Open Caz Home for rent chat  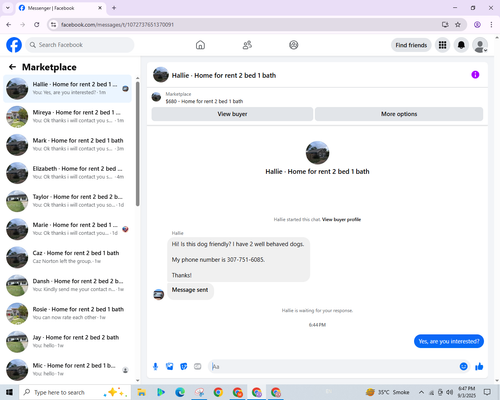pos(67,257)
